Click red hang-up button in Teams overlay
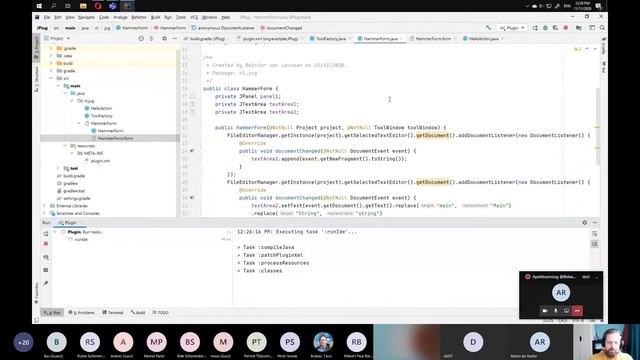Image resolution: width=640 pixels, height=360 pixels. pyautogui.click(x=577, y=311)
